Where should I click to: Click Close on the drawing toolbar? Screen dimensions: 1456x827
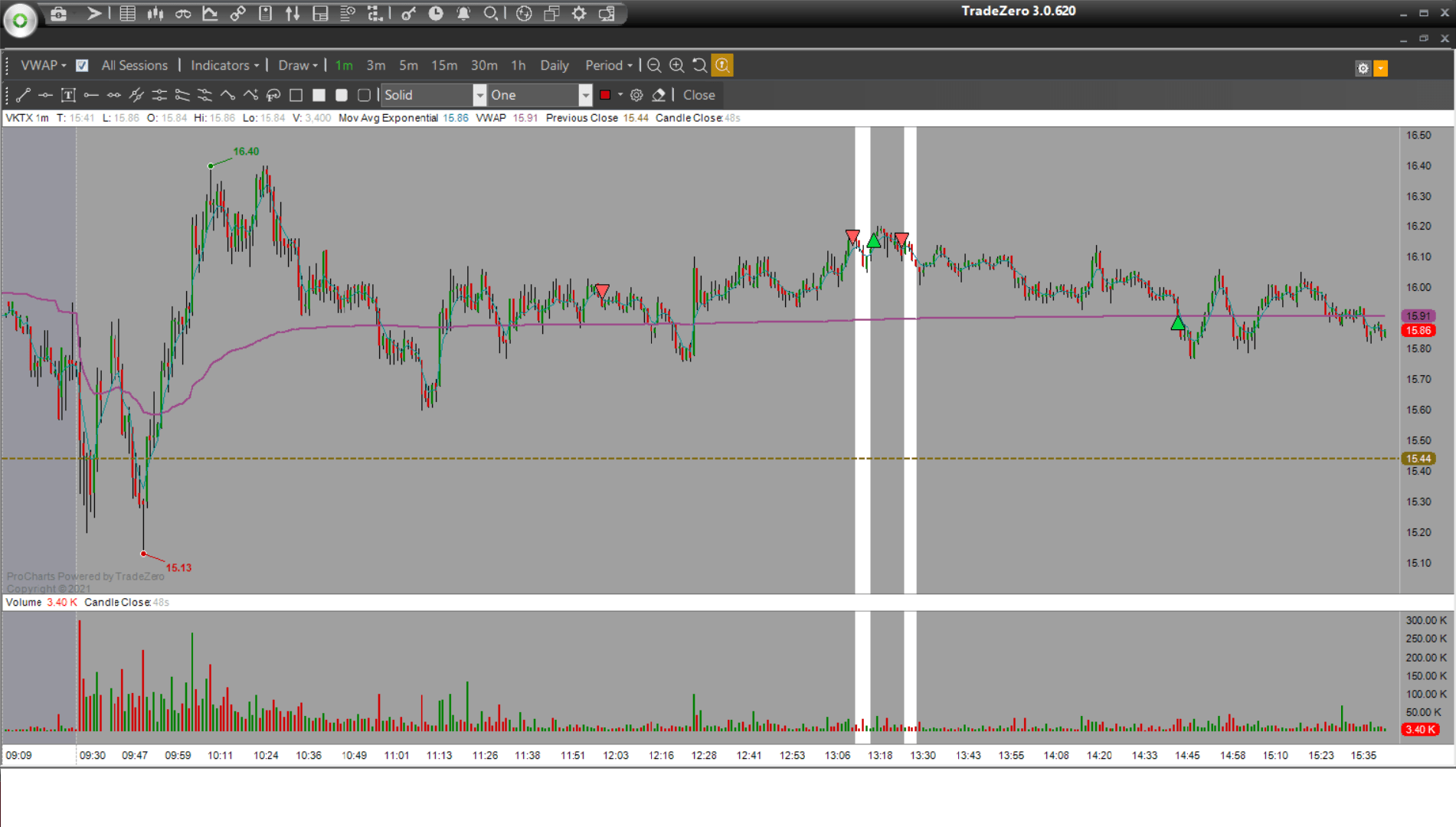699,95
